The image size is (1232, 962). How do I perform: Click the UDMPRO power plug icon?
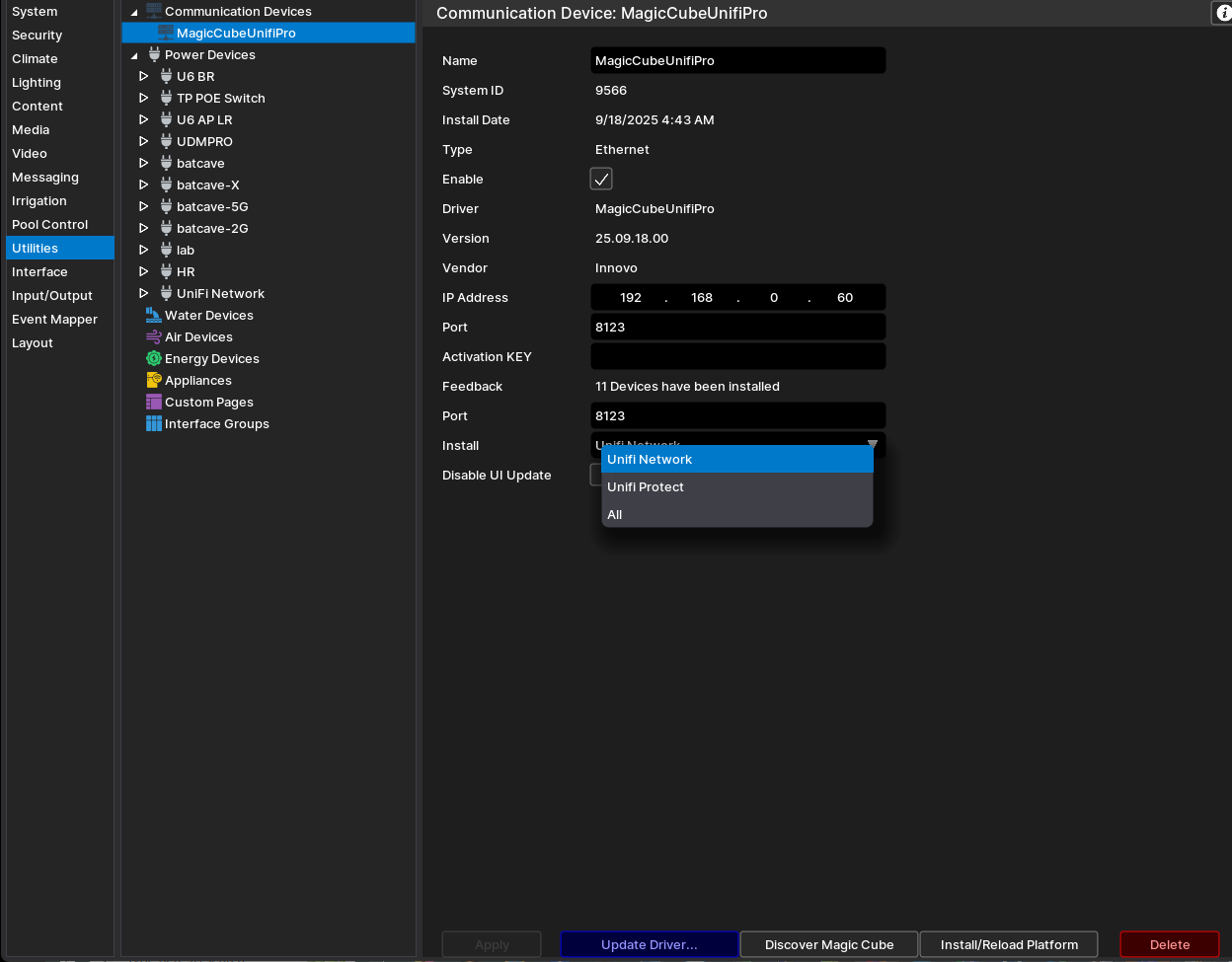[166, 142]
